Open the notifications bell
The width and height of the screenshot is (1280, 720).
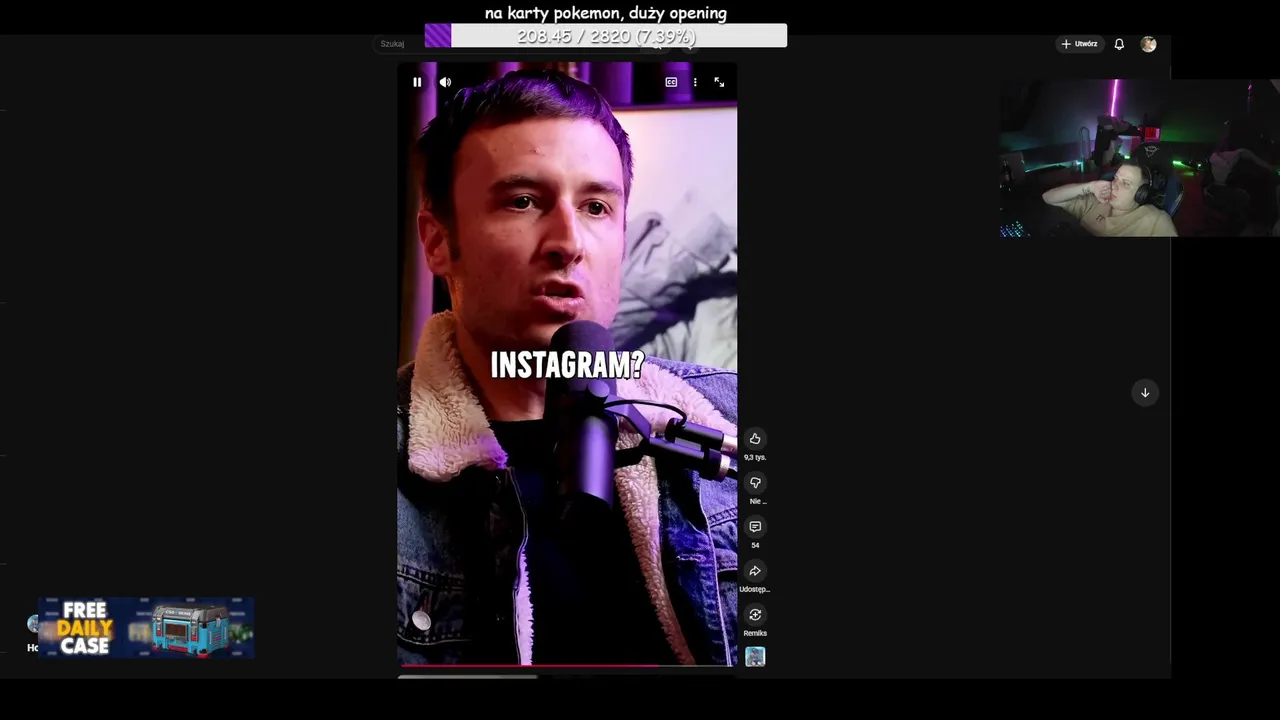1119,44
